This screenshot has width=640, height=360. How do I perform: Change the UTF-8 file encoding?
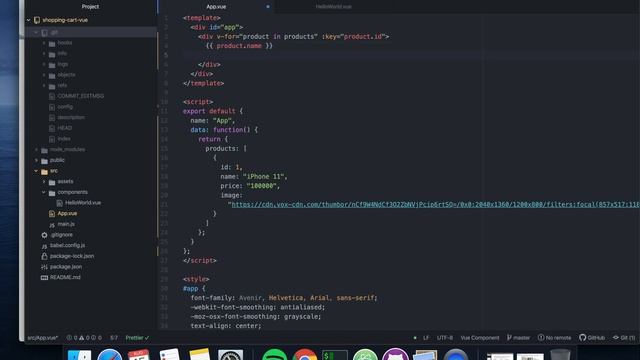444,338
